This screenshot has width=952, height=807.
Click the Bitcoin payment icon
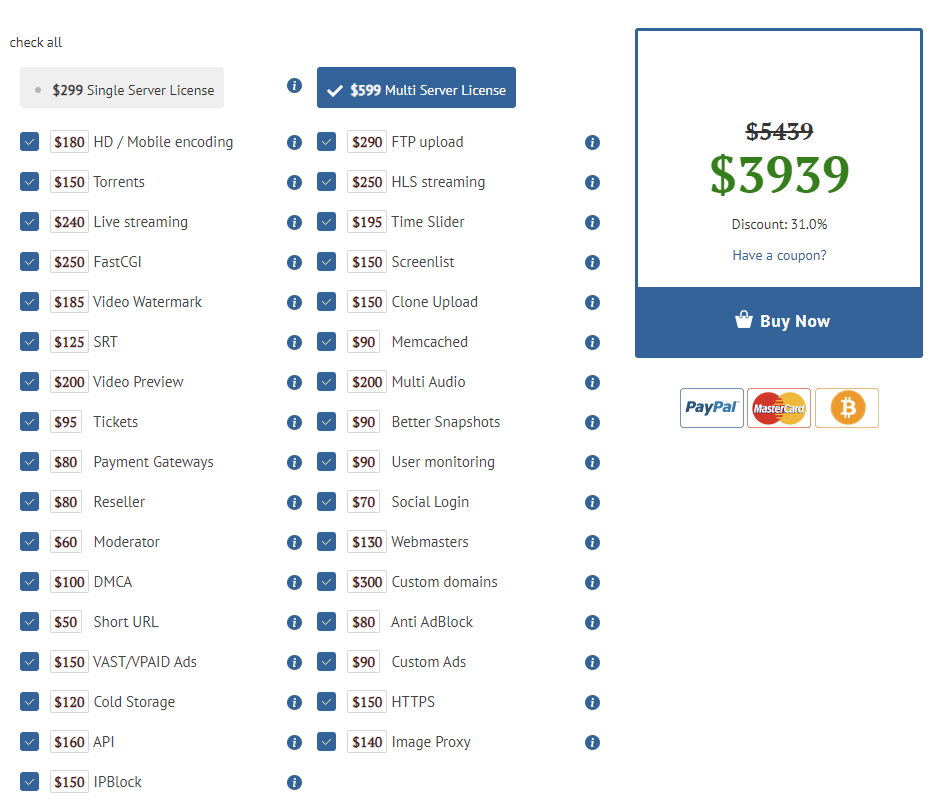(x=846, y=408)
